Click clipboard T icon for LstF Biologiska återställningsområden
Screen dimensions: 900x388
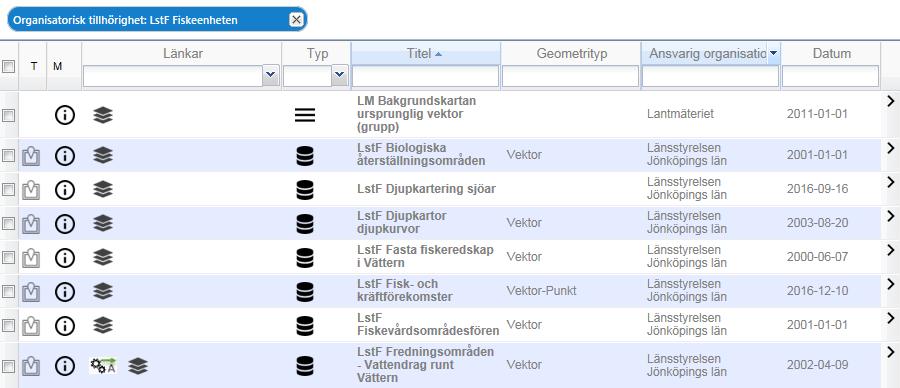(31, 156)
